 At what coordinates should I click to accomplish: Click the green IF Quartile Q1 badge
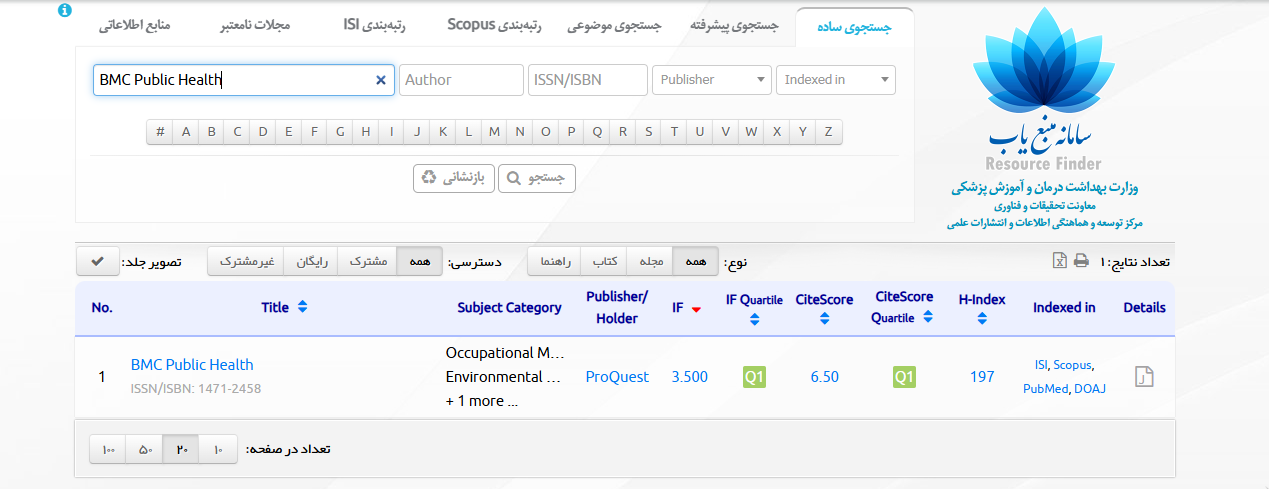(x=754, y=377)
